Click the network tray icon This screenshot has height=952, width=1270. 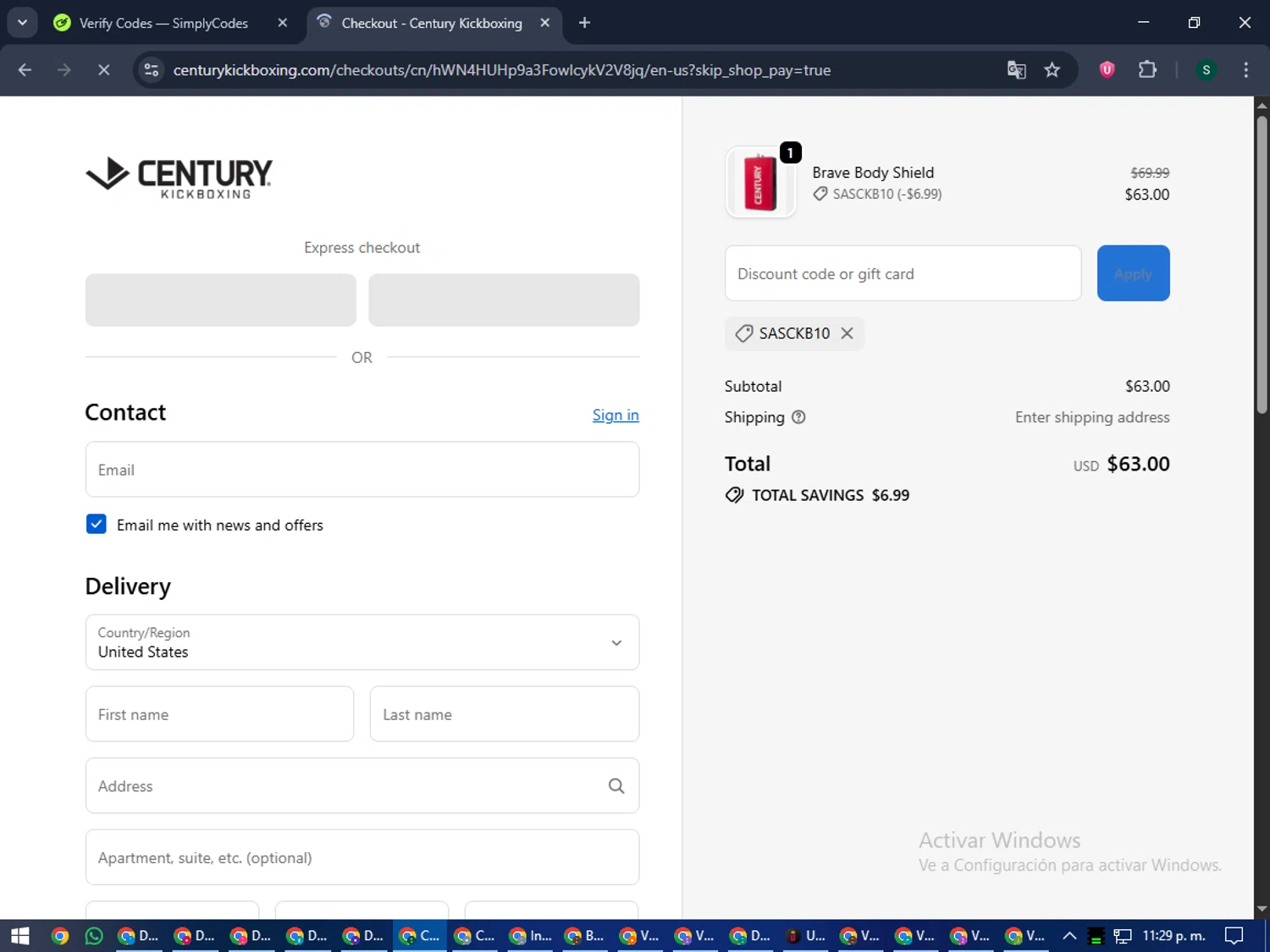[1123, 936]
